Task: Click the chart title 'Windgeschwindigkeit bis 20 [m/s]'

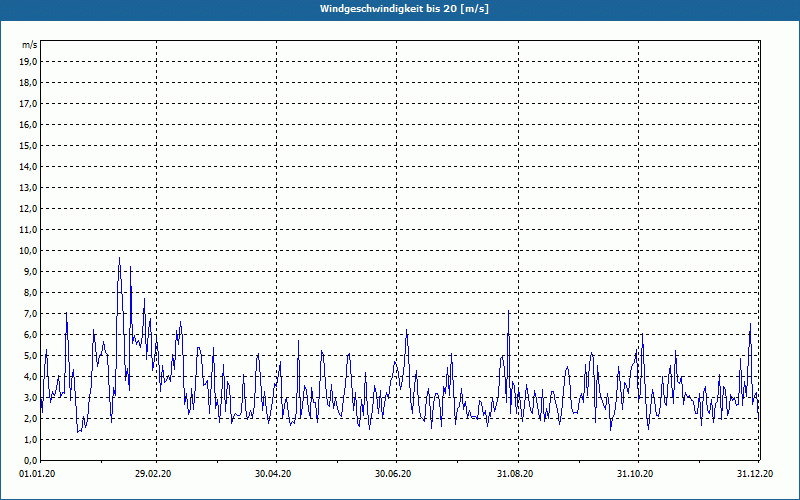Action: point(404,9)
